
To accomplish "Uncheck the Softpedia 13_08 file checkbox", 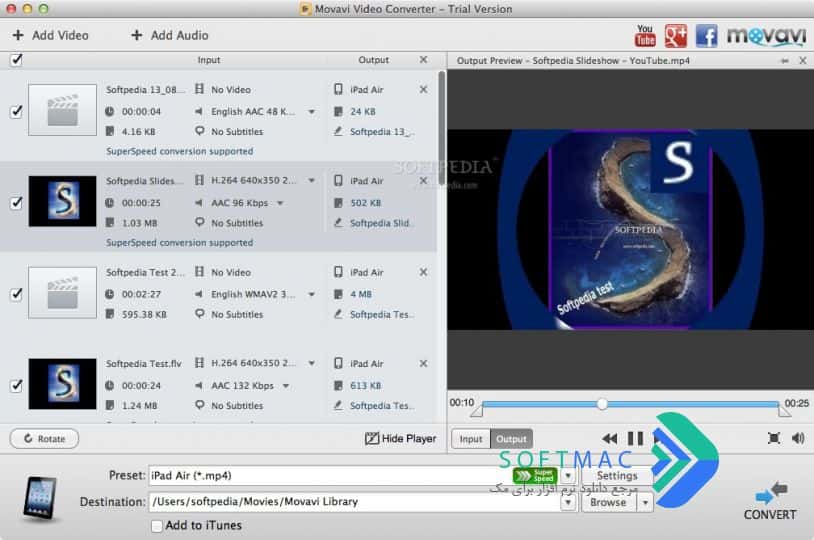I will point(16,111).
